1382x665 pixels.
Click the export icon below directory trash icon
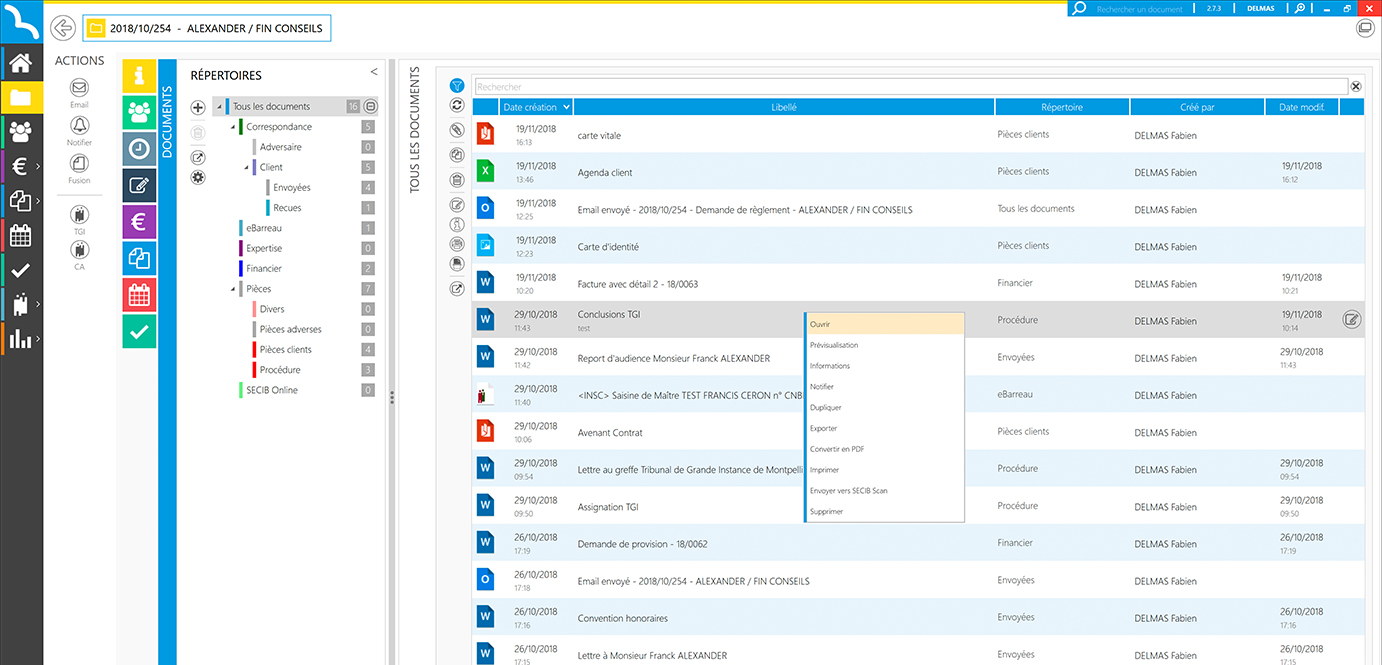pos(198,157)
